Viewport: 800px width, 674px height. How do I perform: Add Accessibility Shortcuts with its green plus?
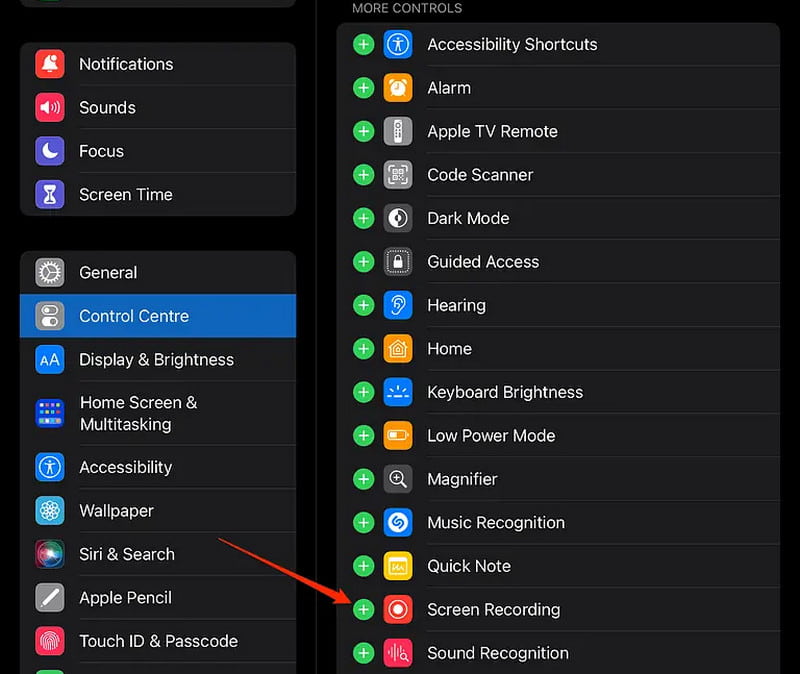tap(364, 44)
